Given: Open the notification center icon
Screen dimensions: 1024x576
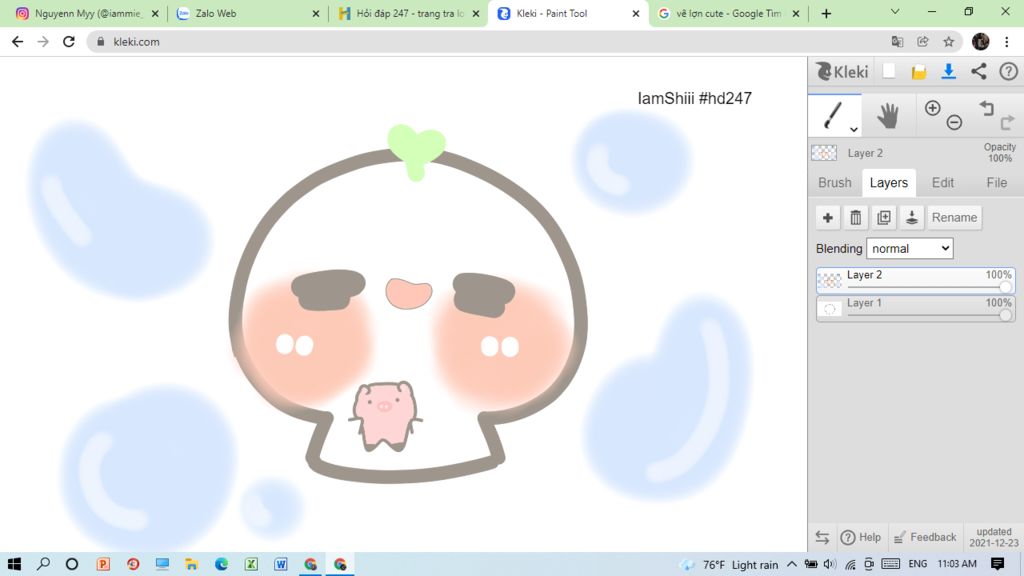Looking at the screenshot, I should click(997, 564).
